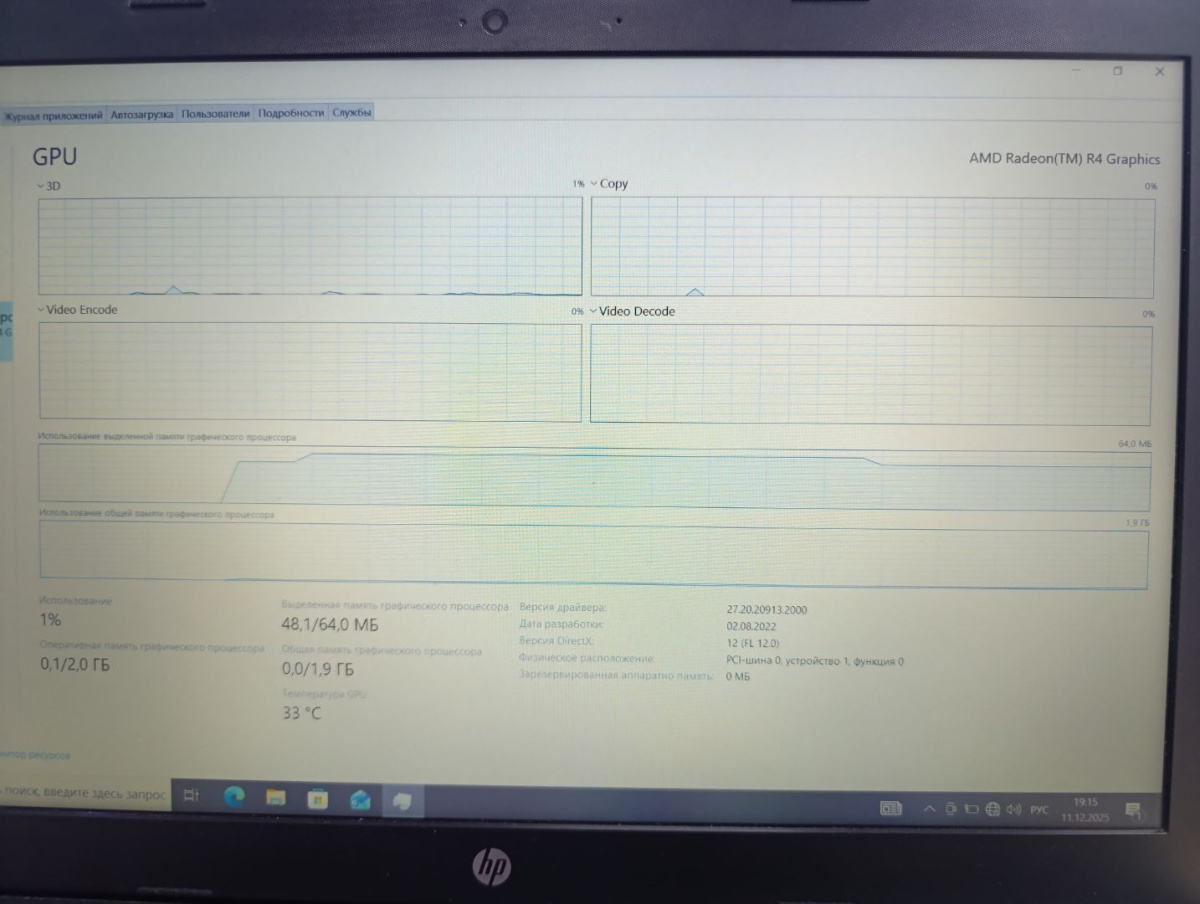
Task: Show hidden tray icons chevron
Action: (929, 808)
